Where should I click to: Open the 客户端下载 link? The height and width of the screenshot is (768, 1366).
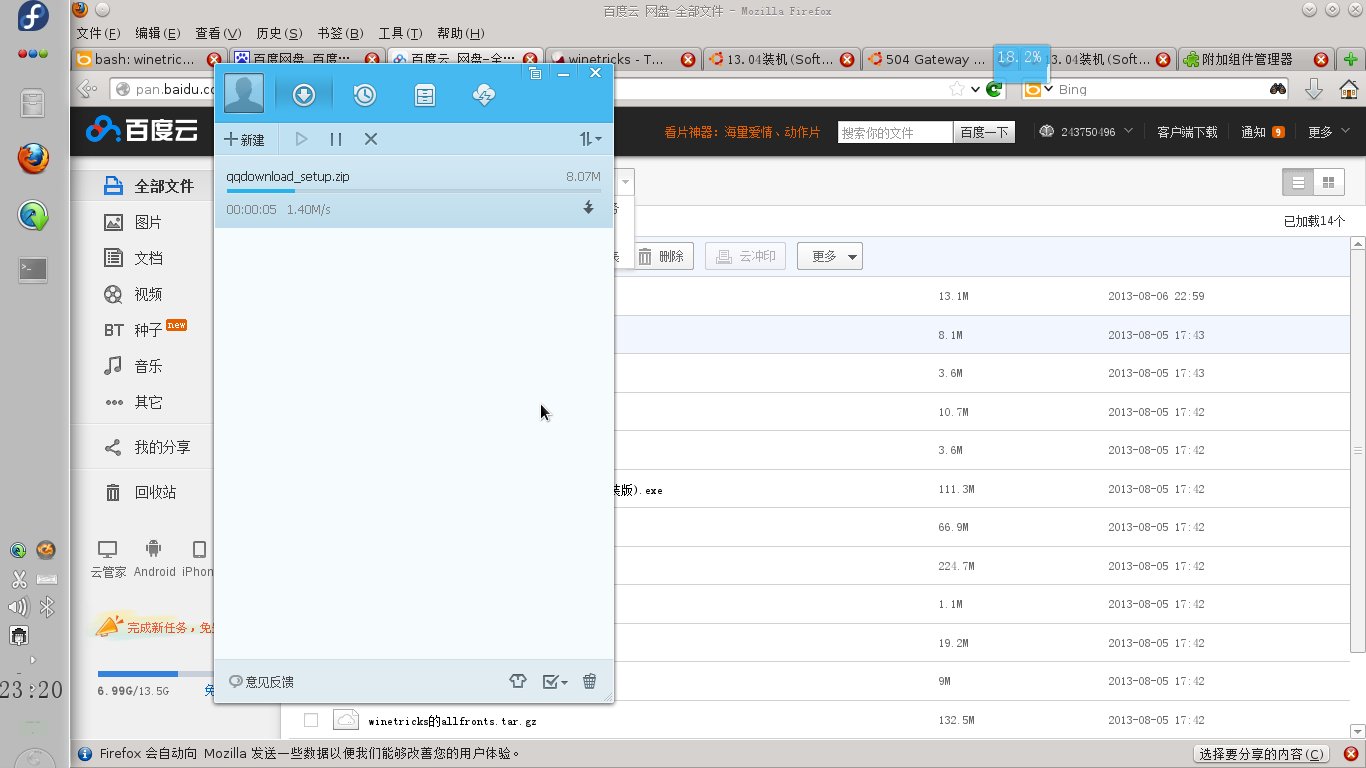1187,132
